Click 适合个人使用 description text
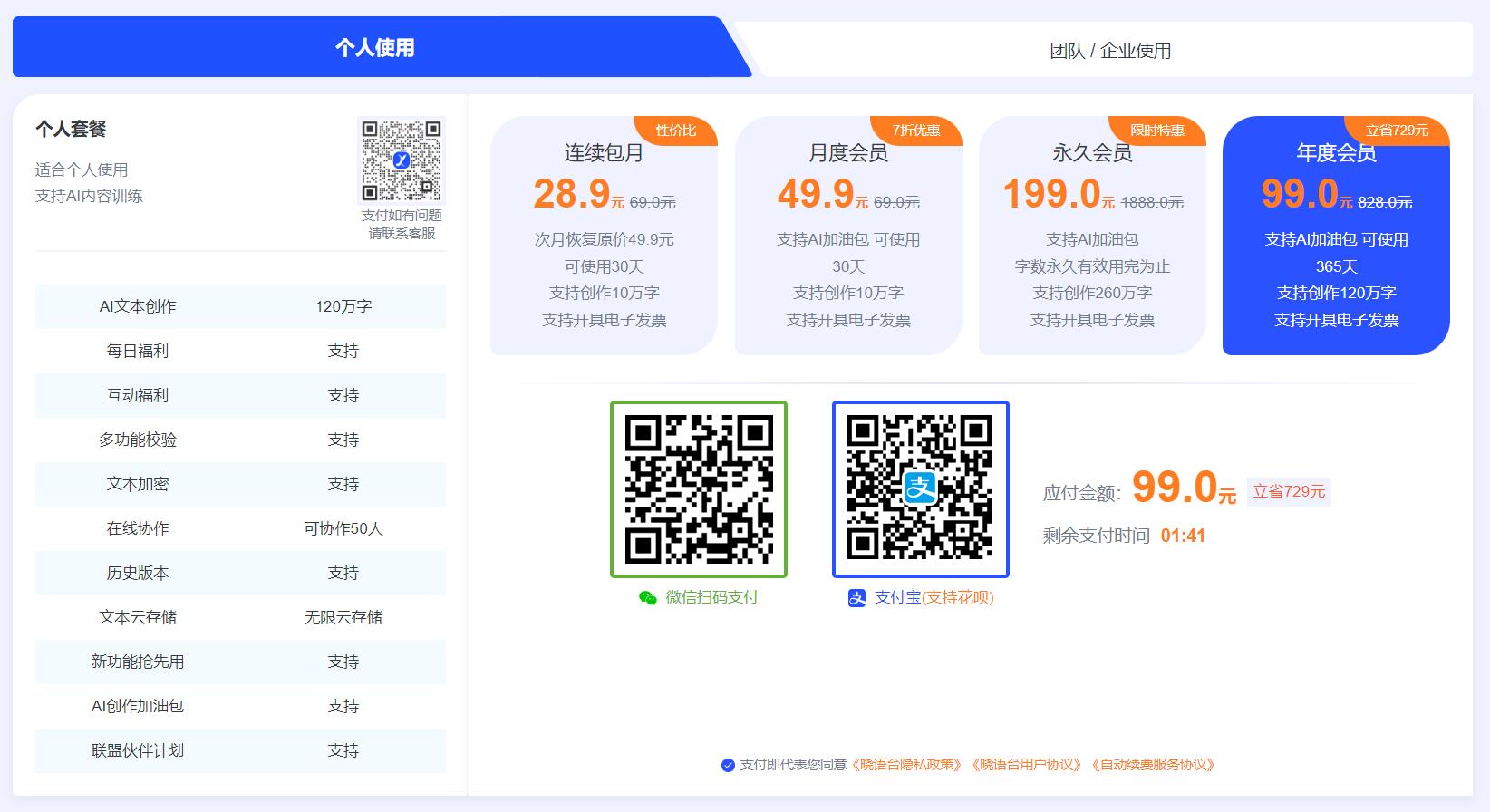Viewport: 1490px width, 812px height. [x=82, y=169]
